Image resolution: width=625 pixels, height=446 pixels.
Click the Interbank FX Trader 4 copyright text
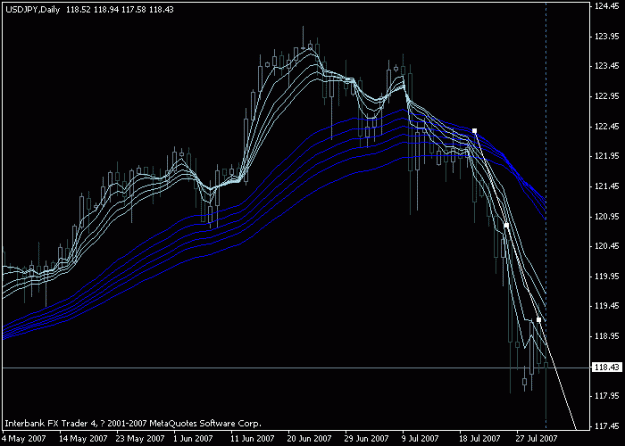[133, 423]
